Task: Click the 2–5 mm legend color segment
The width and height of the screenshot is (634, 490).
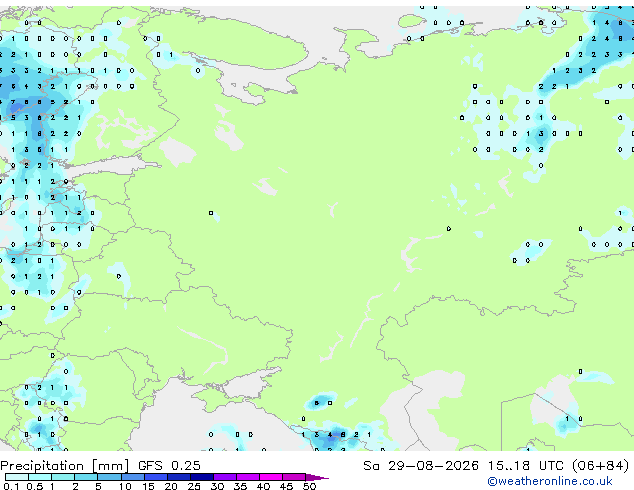Action: click(86, 477)
